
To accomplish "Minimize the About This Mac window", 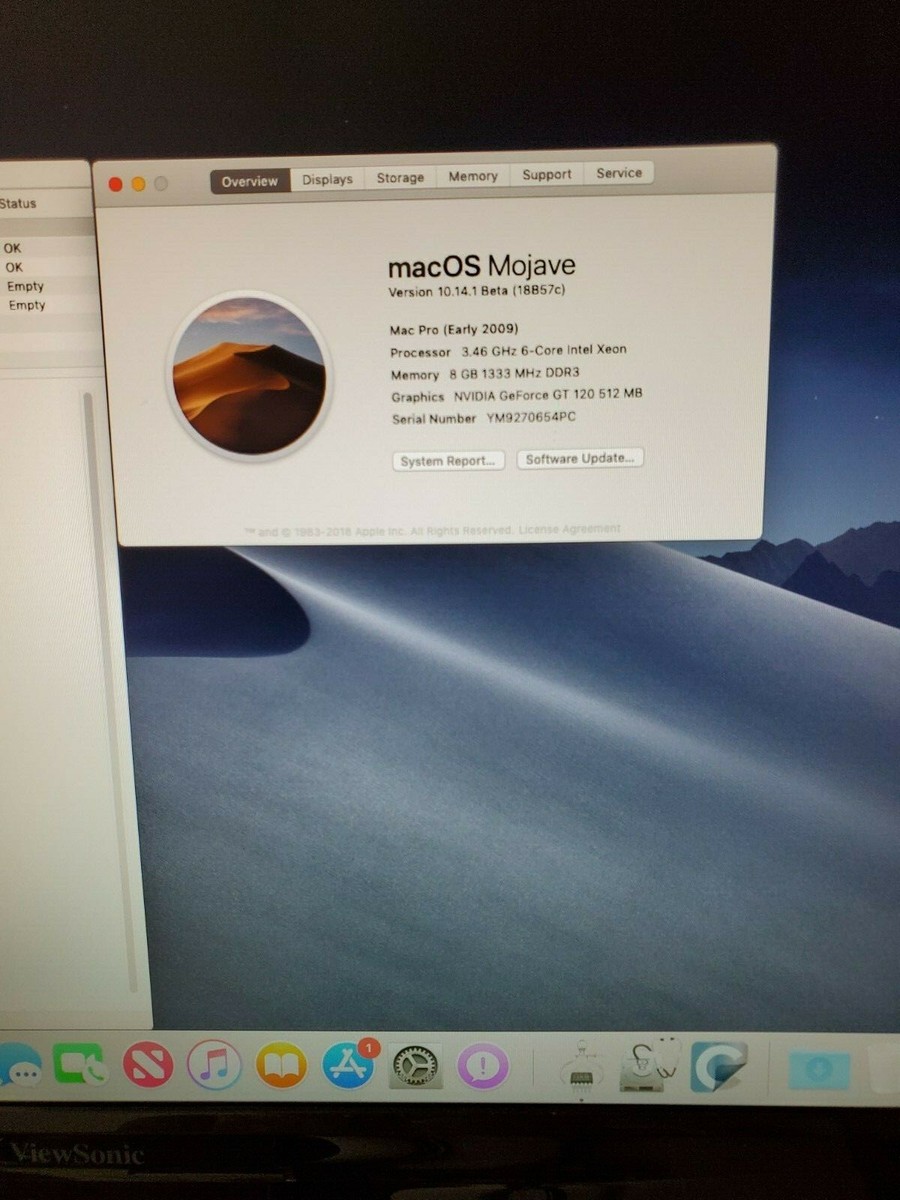I will point(138,184).
